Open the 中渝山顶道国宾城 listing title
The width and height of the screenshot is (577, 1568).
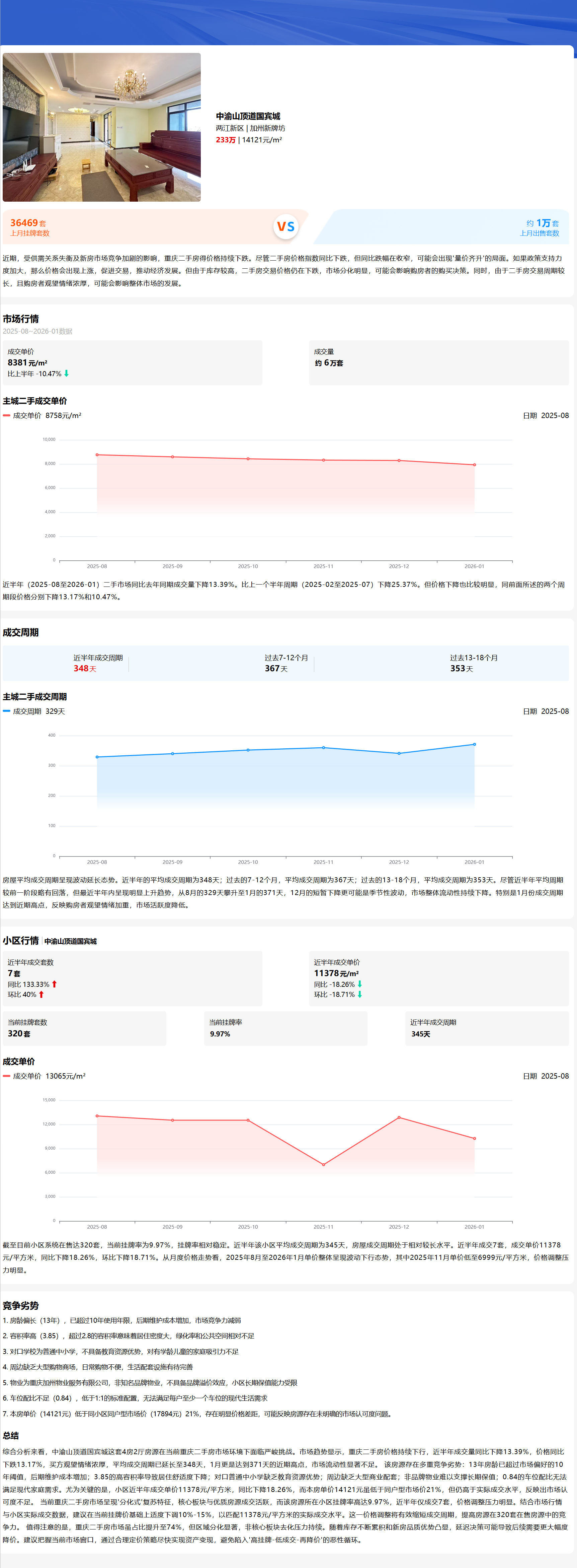(248, 116)
